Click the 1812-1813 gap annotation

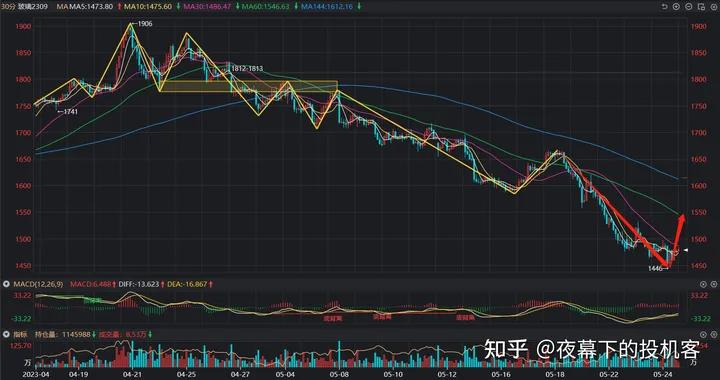[247, 68]
